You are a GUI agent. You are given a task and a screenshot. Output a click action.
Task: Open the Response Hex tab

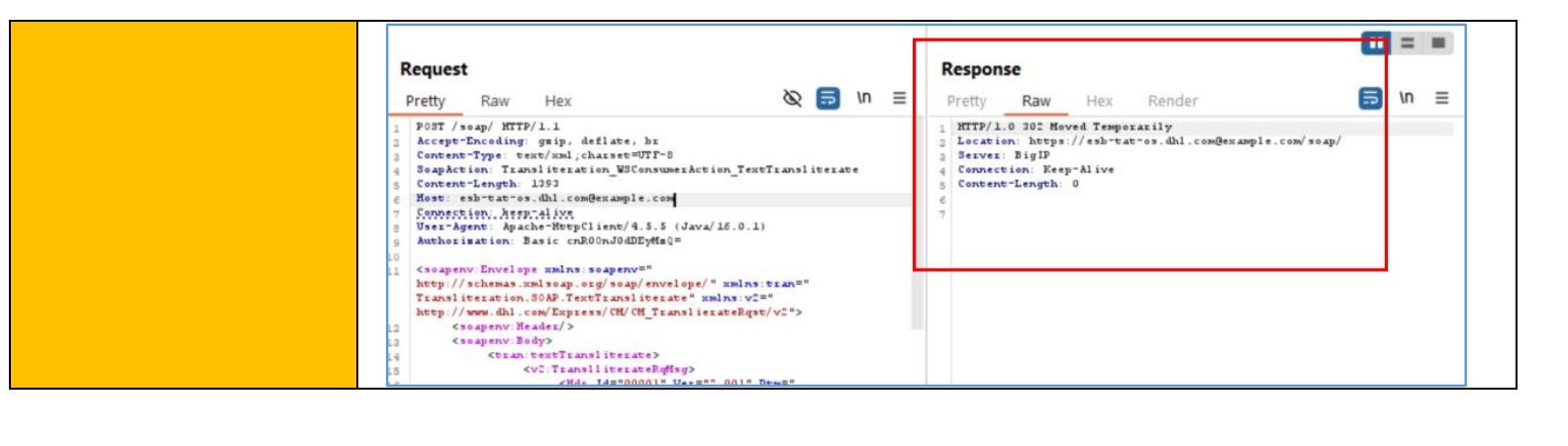pos(1099,101)
